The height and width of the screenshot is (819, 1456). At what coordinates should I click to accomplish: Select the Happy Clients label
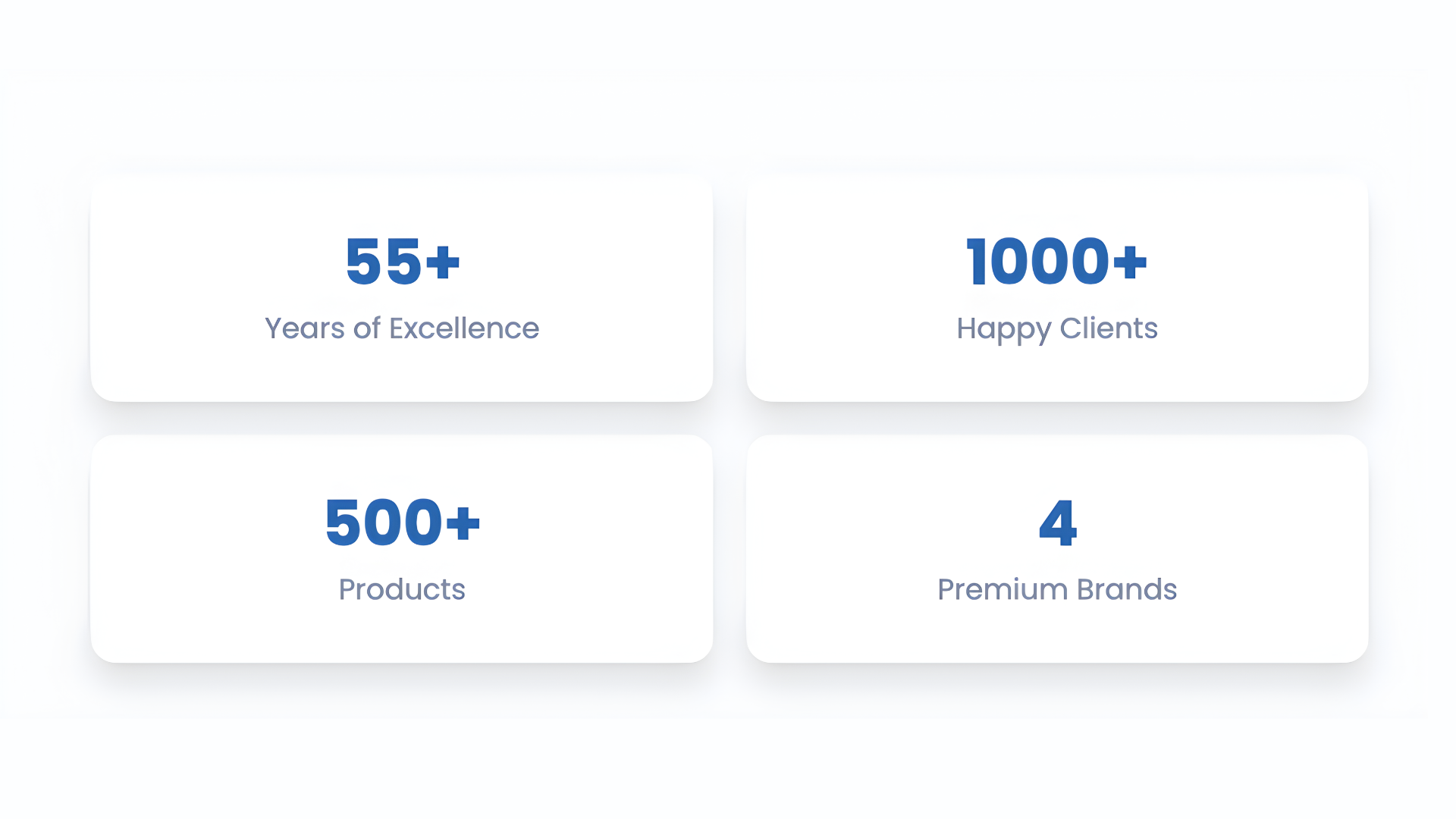[1057, 328]
